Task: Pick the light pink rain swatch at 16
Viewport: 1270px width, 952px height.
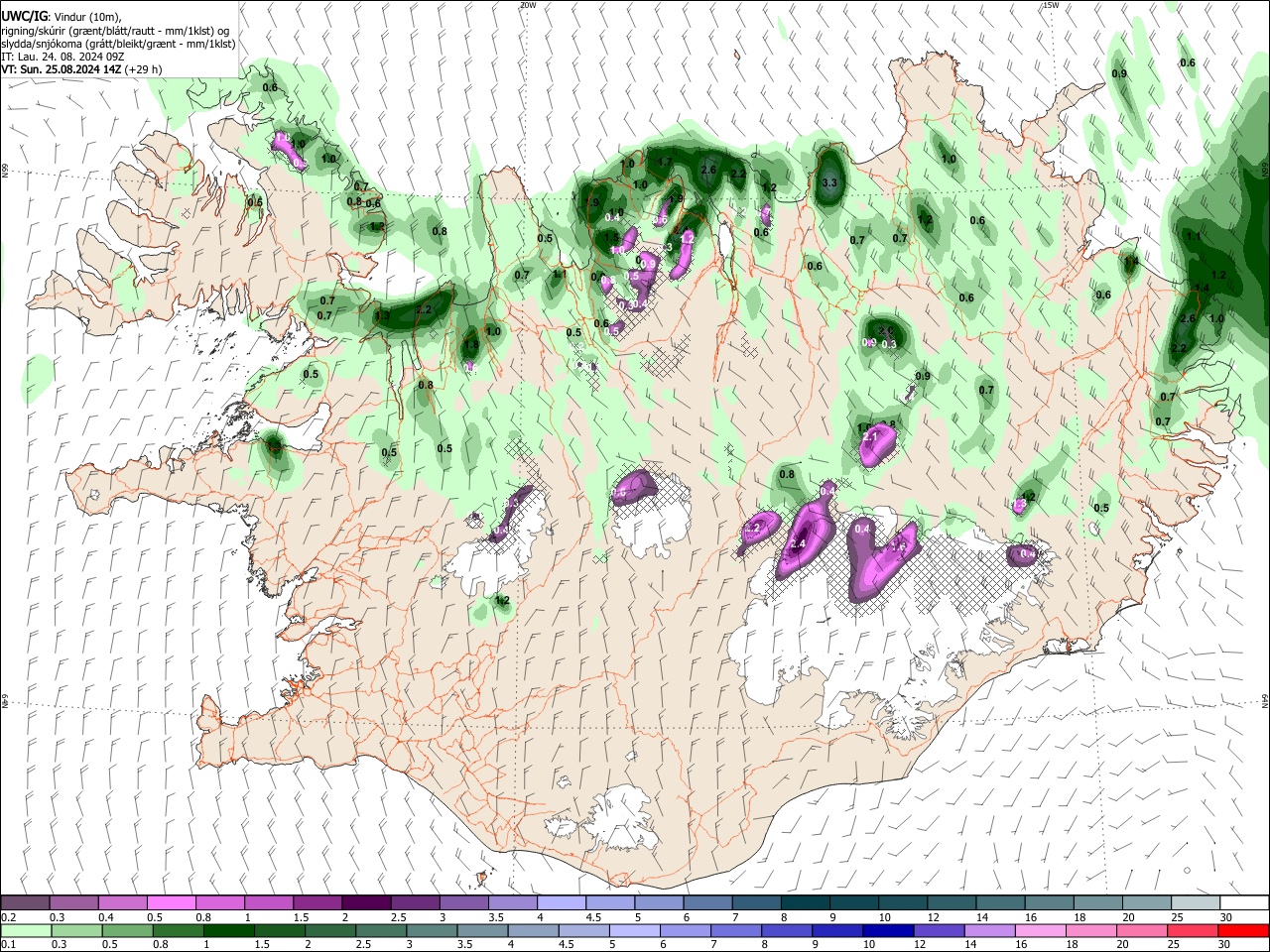Action: 1041,930
